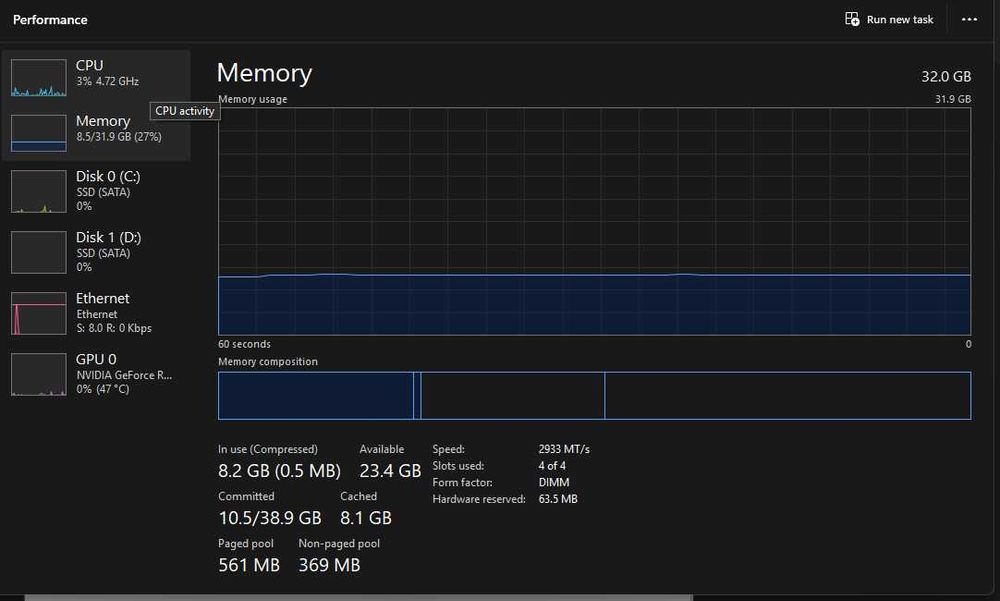Click the 23.4 GB available value
This screenshot has width=1000, height=601.
390,471
